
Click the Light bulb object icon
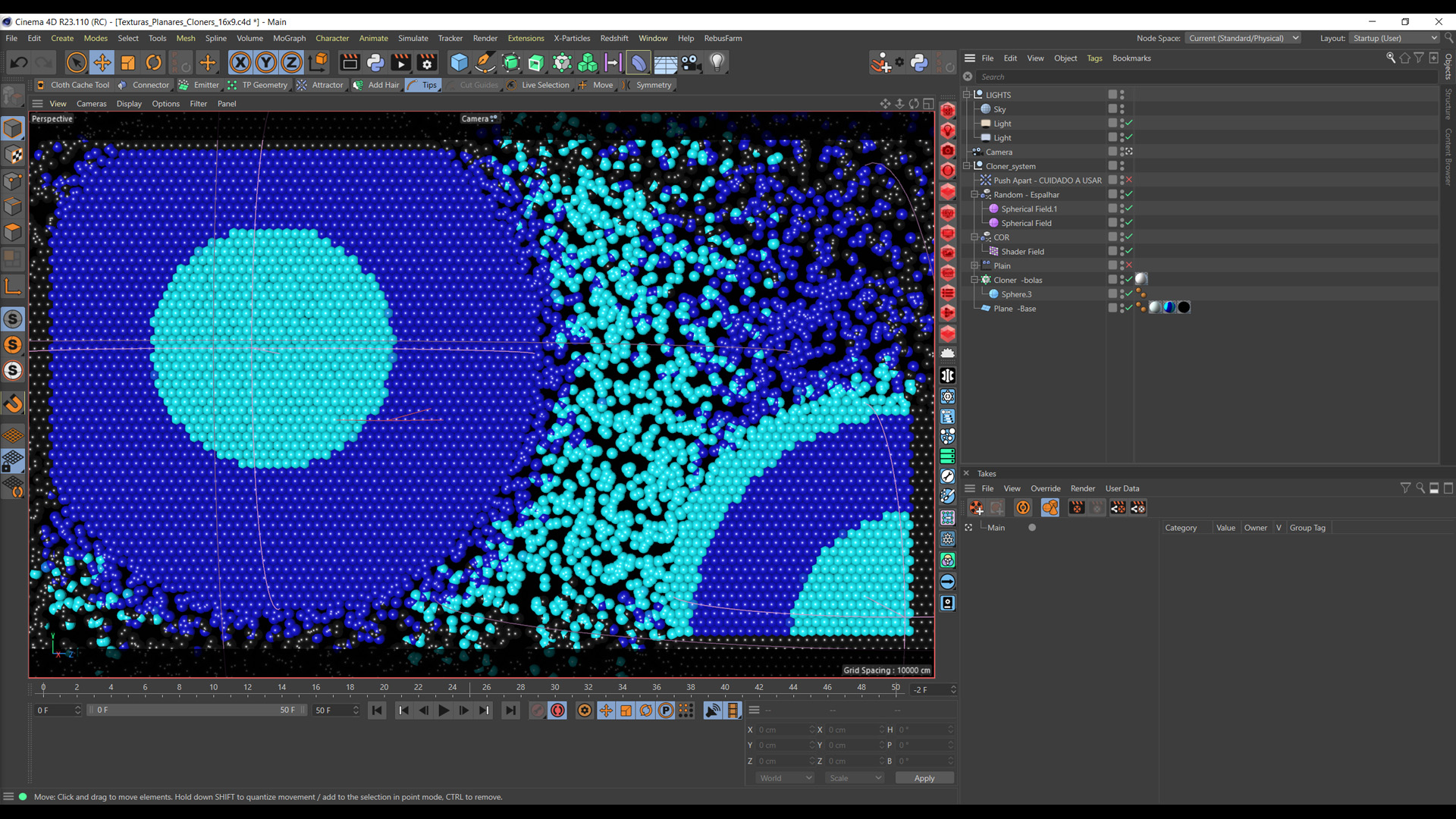717,63
